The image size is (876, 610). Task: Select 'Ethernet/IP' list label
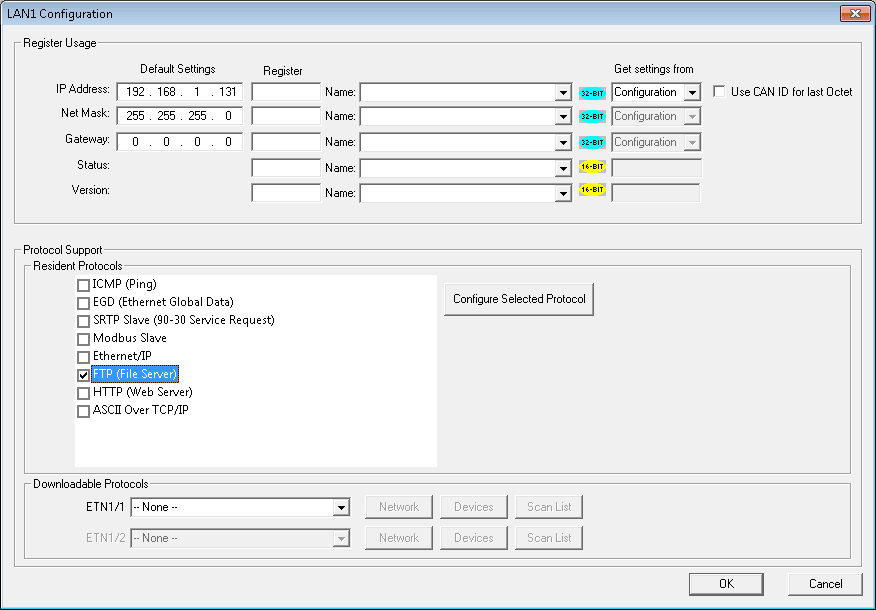122,356
